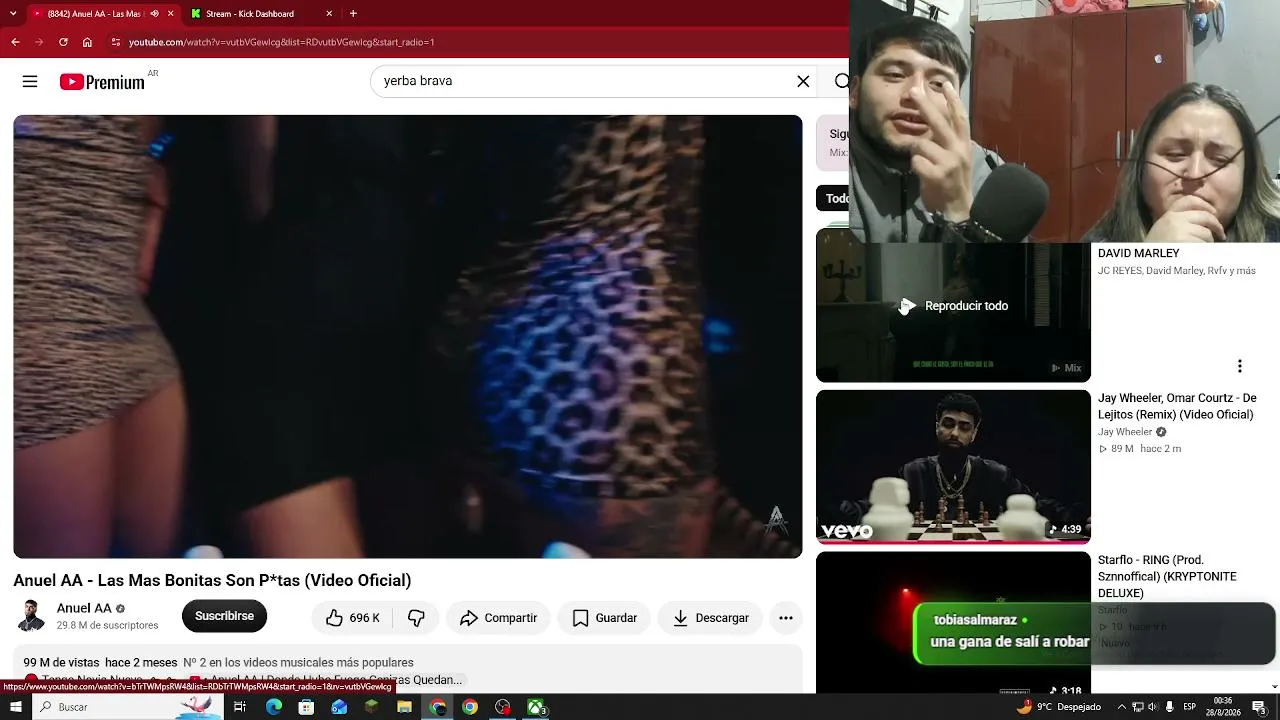The image size is (1280, 720).
Task: Focus the YouTube search input field
Action: point(585,82)
